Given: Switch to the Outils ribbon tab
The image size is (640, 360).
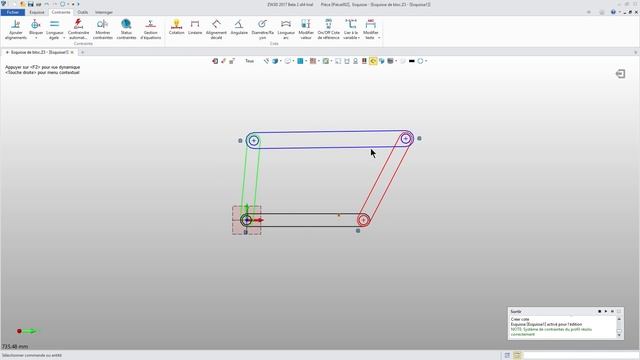Looking at the screenshot, I should [82, 12].
